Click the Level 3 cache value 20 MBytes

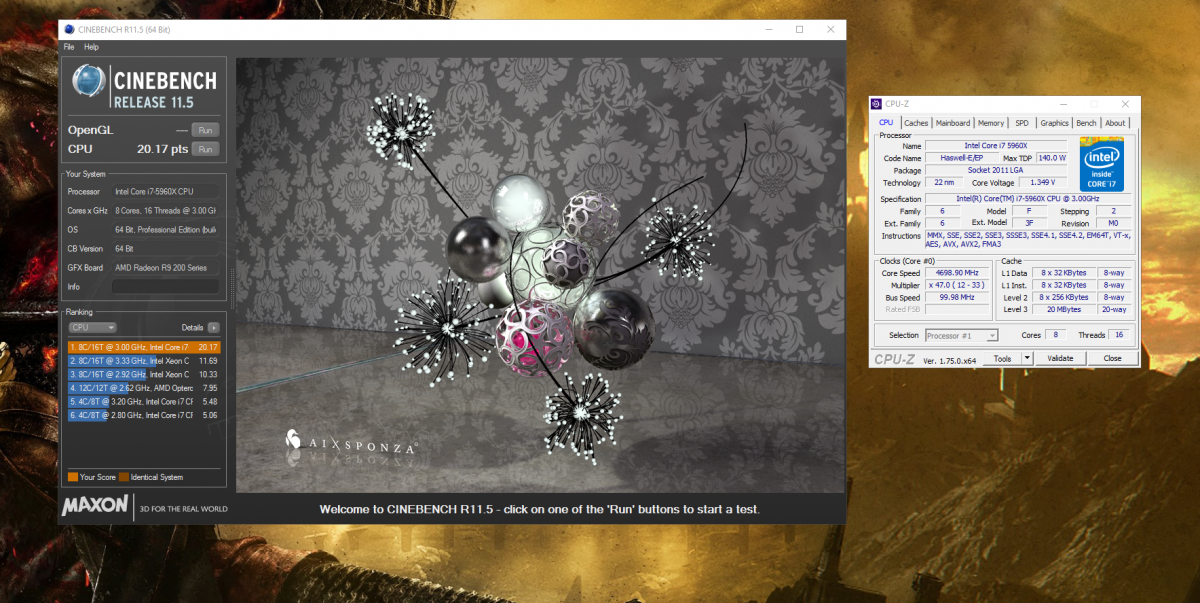pyautogui.click(x=1064, y=309)
